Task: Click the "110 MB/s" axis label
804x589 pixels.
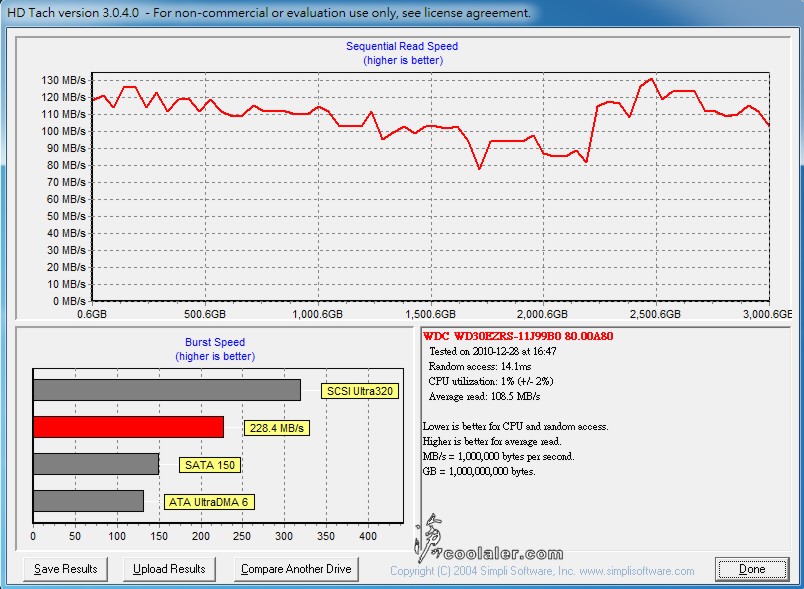Action: (x=63, y=114)
